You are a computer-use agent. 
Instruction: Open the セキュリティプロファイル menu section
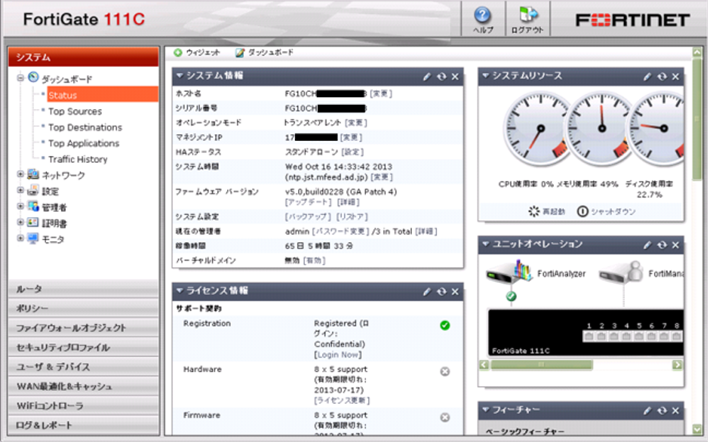(x=84, y=347)
